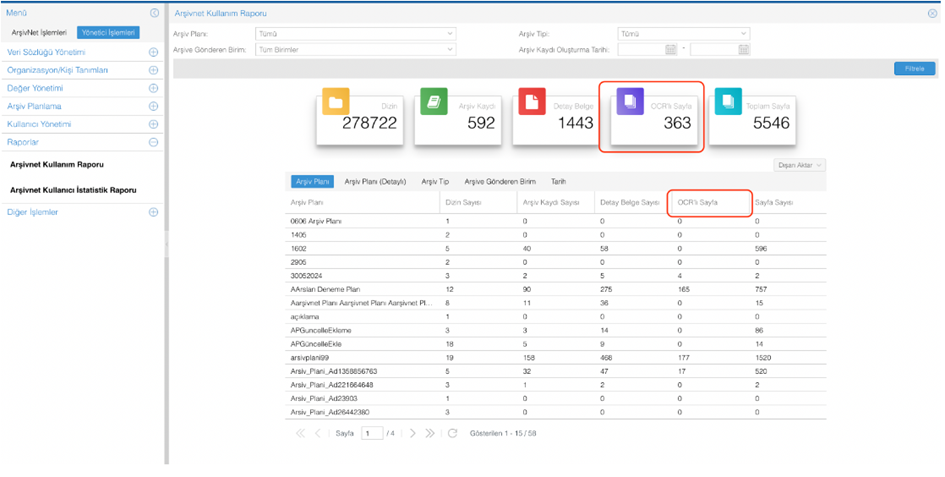The width and height of the screenshot is (945, 477).
Task: Open the start date calendar picker
Action: coord(671,49)
